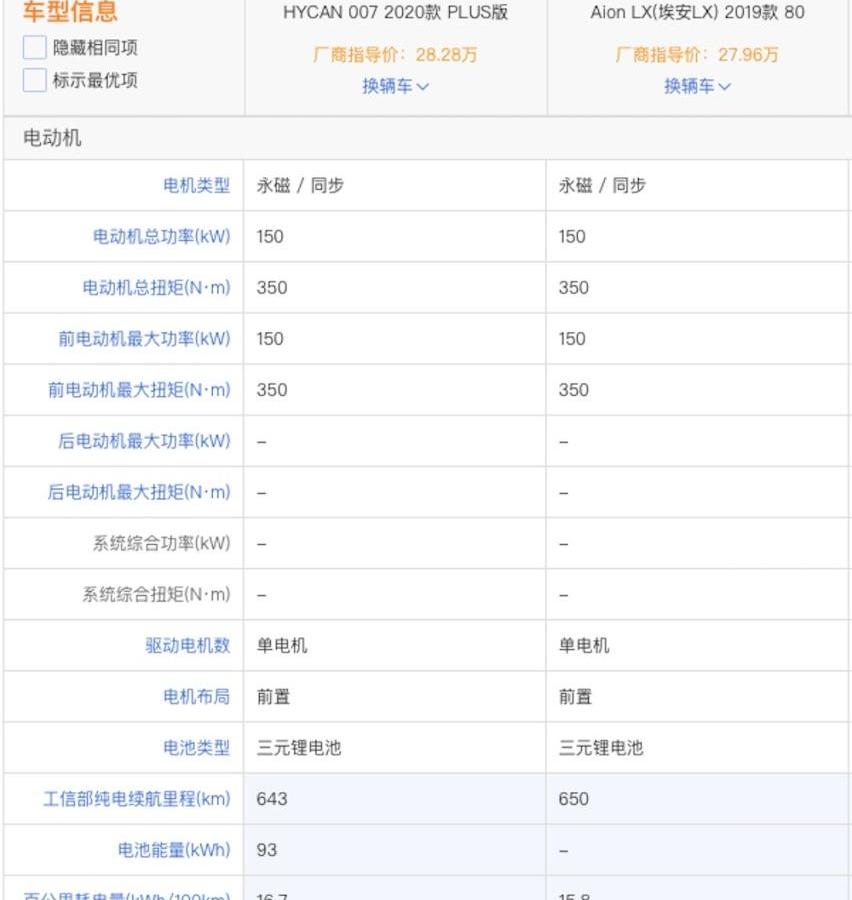The width and height of the screenshot is (852, 900).
Task: Click the 前电动机最大功率(kW) link
Action: (144, 339)
